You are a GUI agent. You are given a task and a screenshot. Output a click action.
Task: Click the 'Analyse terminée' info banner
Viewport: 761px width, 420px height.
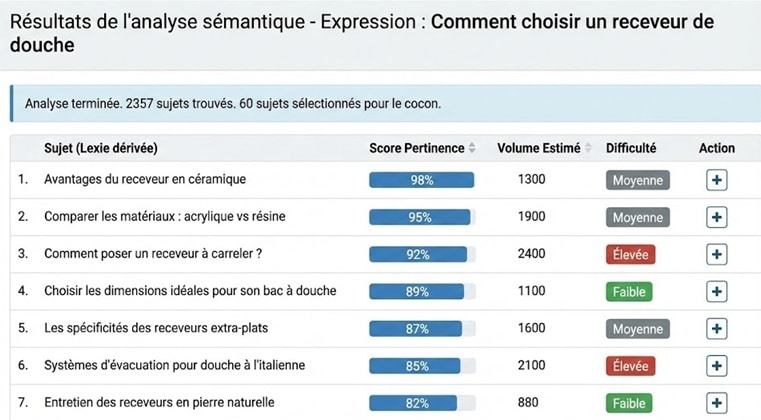380,103
